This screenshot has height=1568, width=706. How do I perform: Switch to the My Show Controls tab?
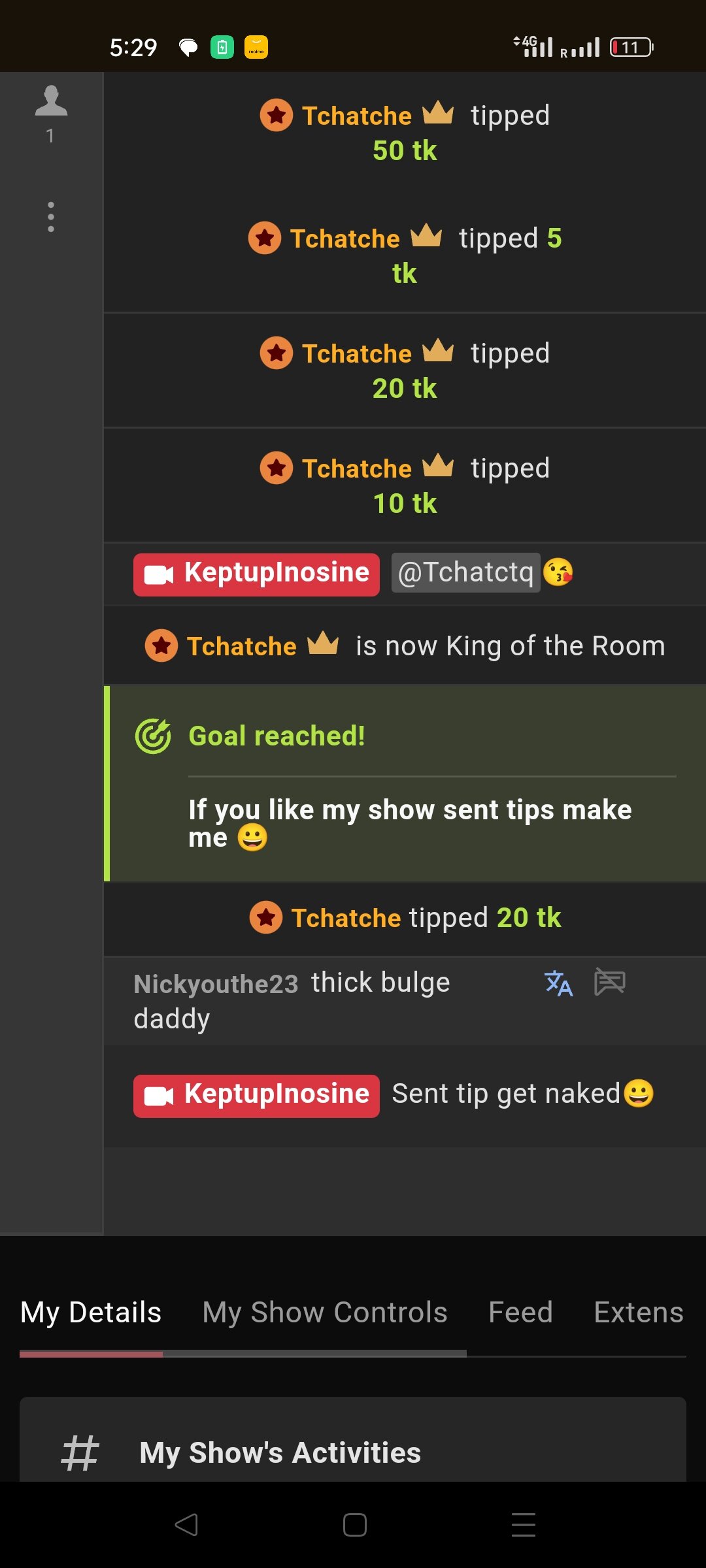[x=324, y=1313]
